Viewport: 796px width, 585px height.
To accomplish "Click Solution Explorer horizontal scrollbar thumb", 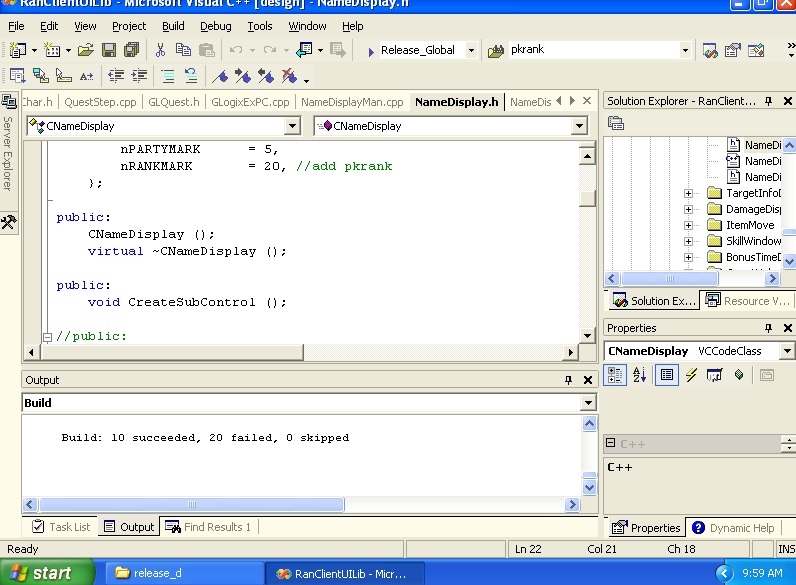I will coord(670,278).
